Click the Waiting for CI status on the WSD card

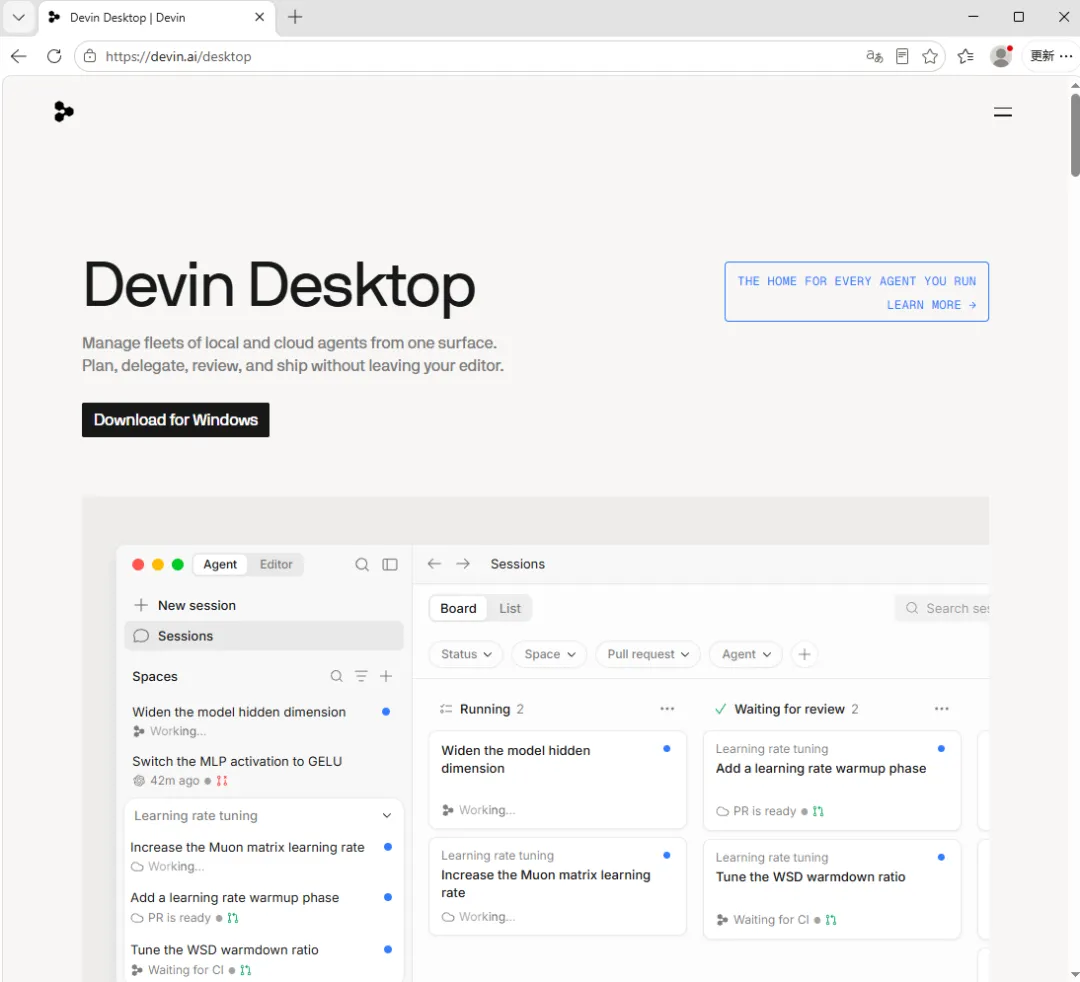click(x=771, y=920)
